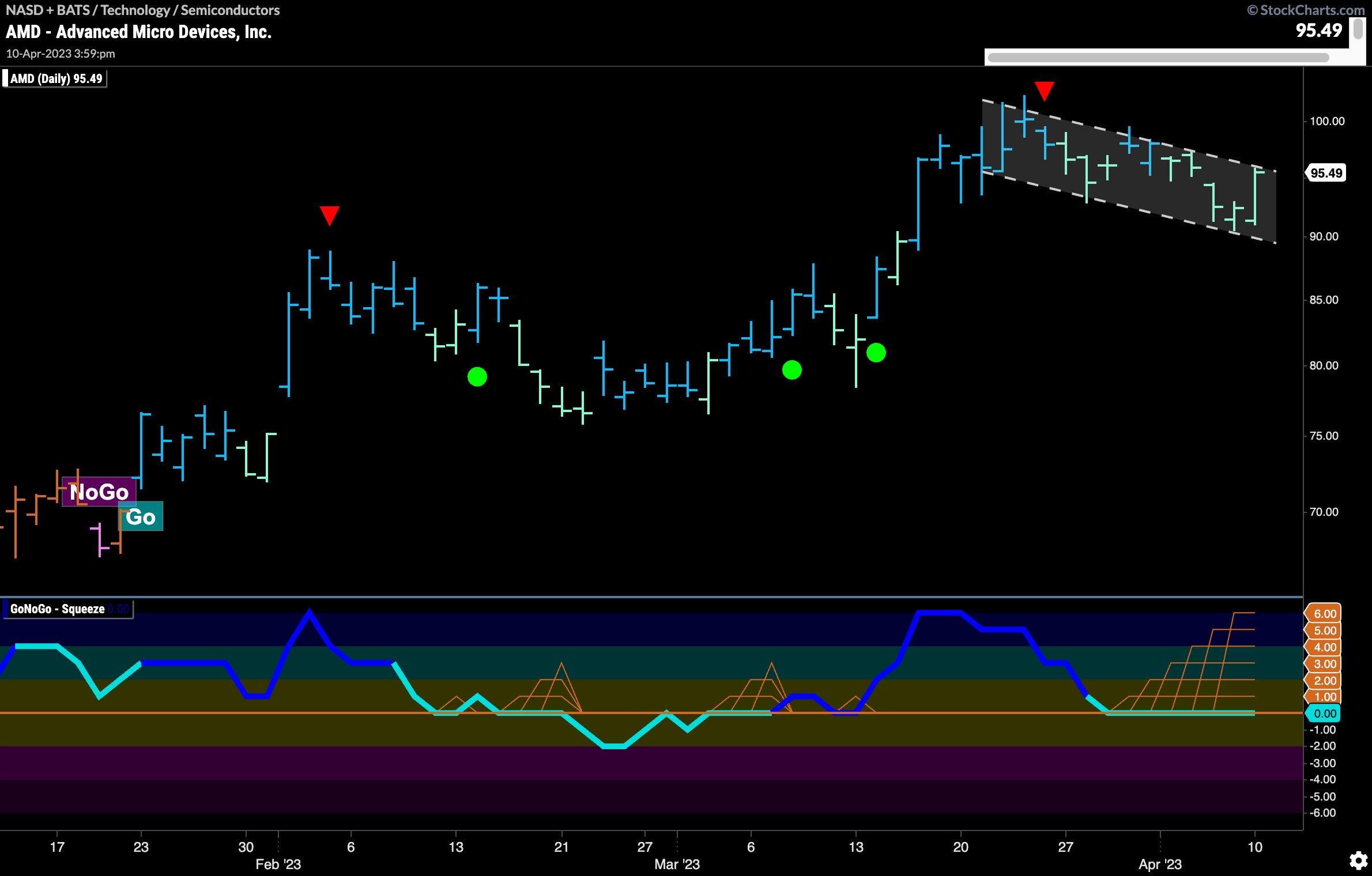Viewport: 1372px width, 876px height.
Task: Click AMD - Advanced Micro Devices, Inc. title
Action: click(139, 32)
